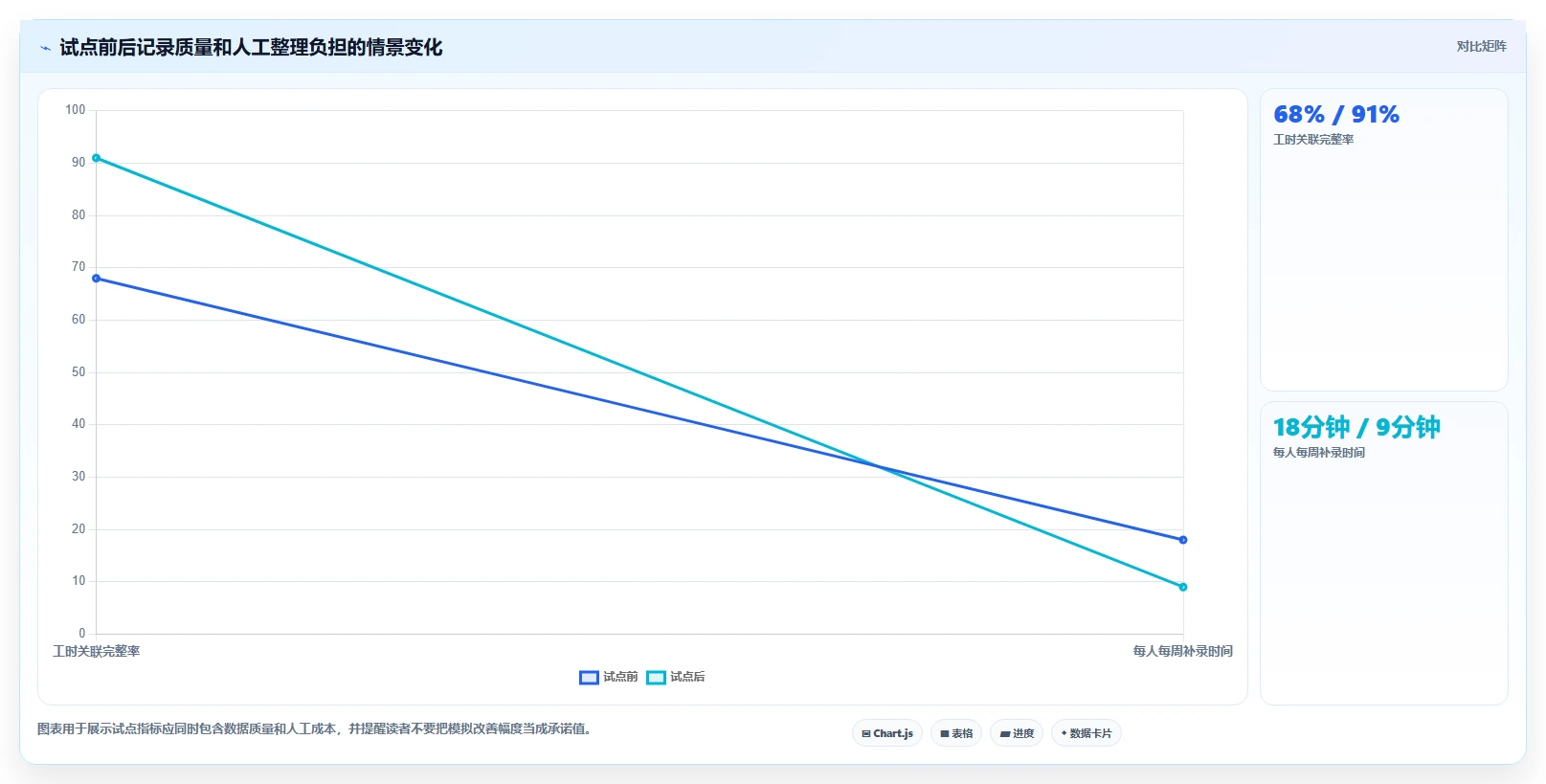Click the 试点后 data point at 91
Viewport: 1546px width, 784px height.
click(x=96, y=158)
